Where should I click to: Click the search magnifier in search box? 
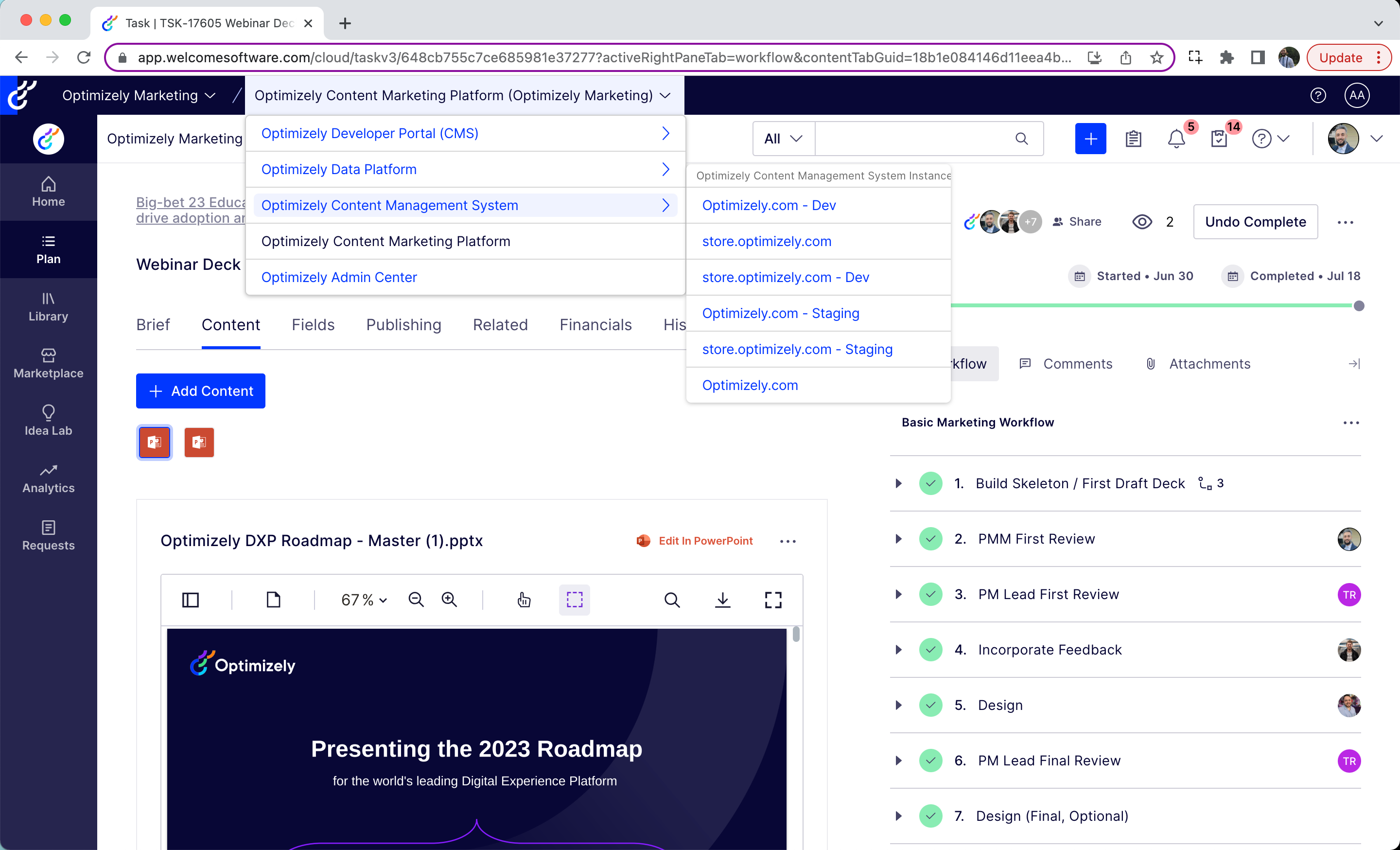[1021, 139]
